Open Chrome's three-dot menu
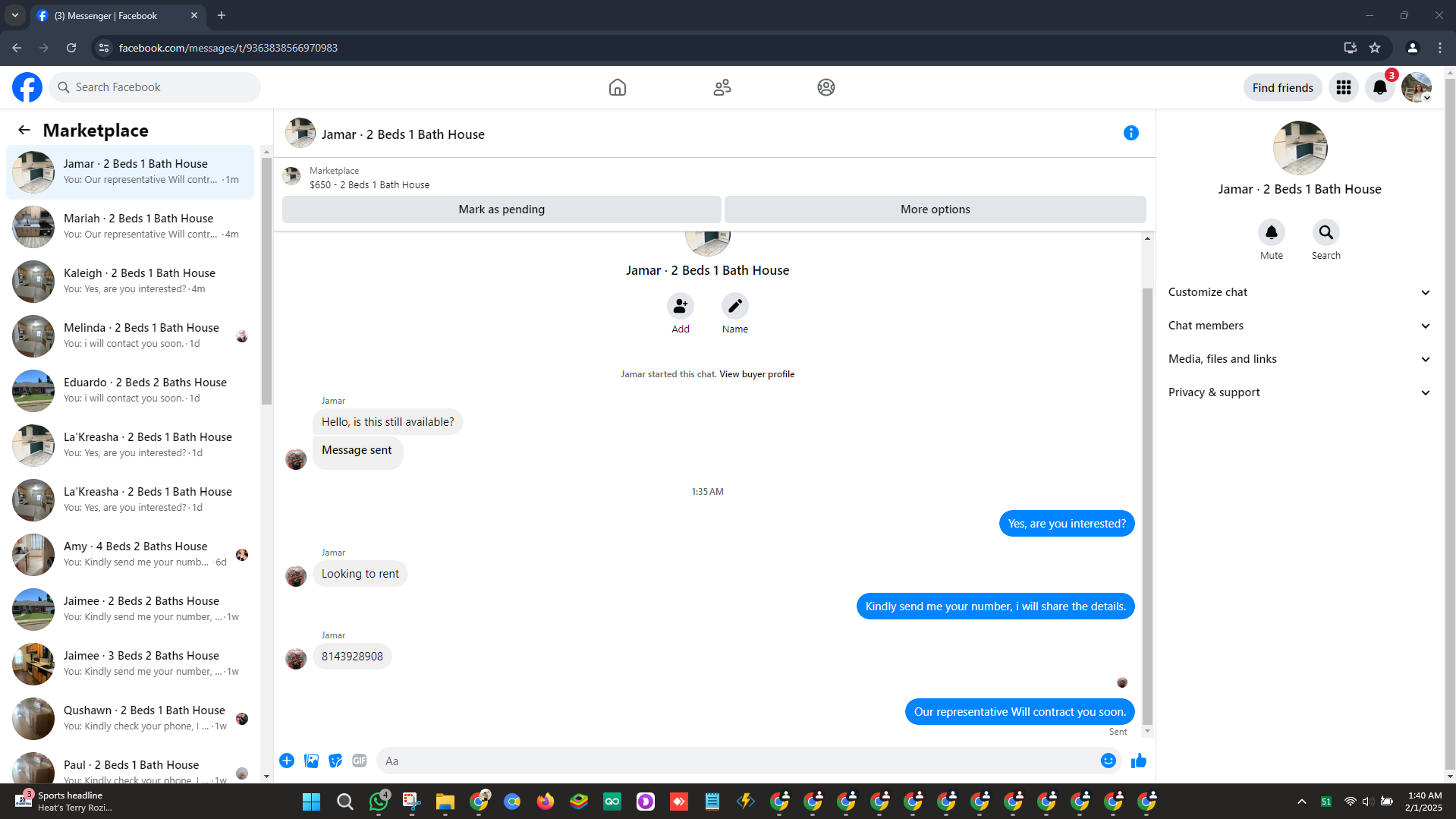This screenshot has width=1456, height=819. (x=1440, y=48)
